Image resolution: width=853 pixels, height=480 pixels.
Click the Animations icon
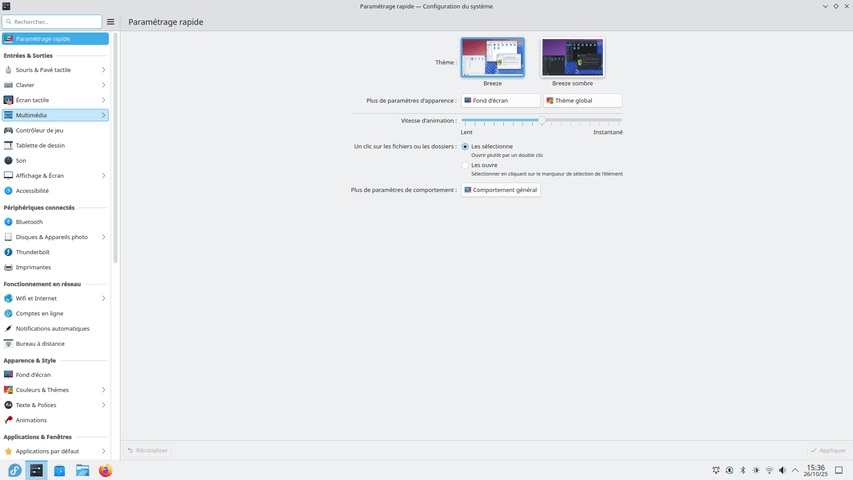coord(8,420)
